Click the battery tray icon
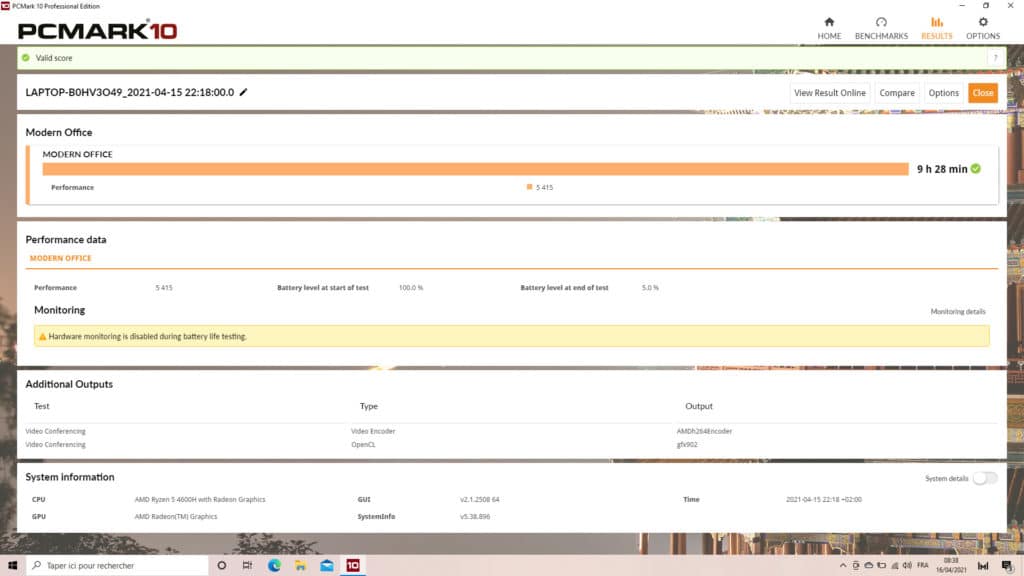 [882, 566]
